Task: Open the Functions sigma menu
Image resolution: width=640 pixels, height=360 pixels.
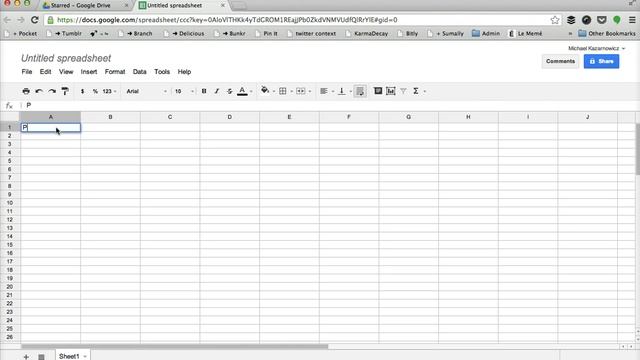Action: pos(418,91)
